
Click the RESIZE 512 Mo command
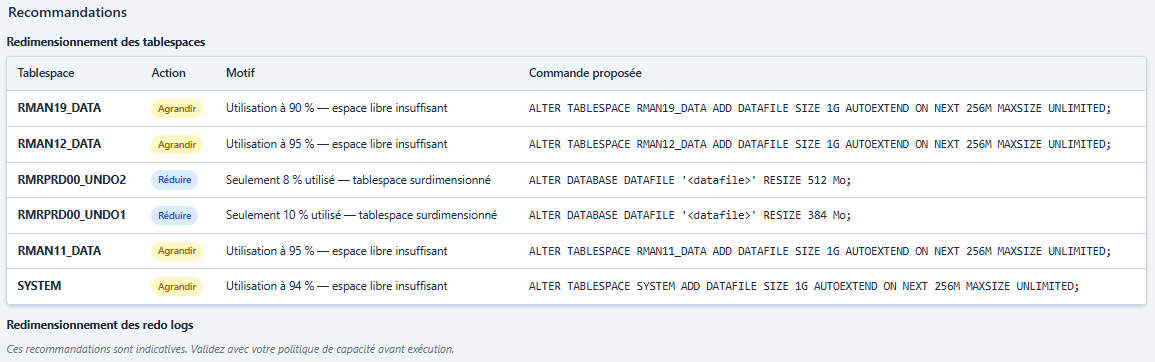(x=690, y=180)
